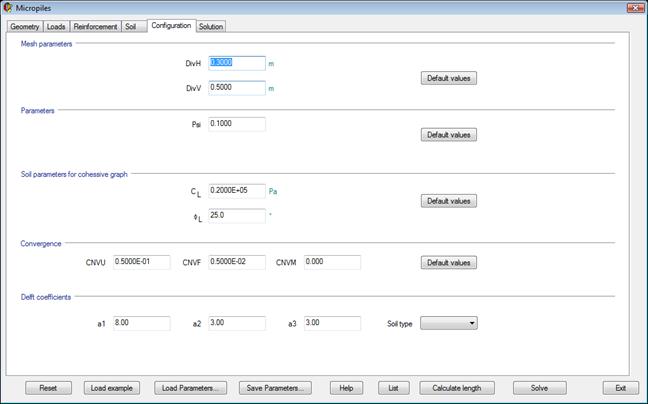Restore default values for Mesh parameters

449,78
